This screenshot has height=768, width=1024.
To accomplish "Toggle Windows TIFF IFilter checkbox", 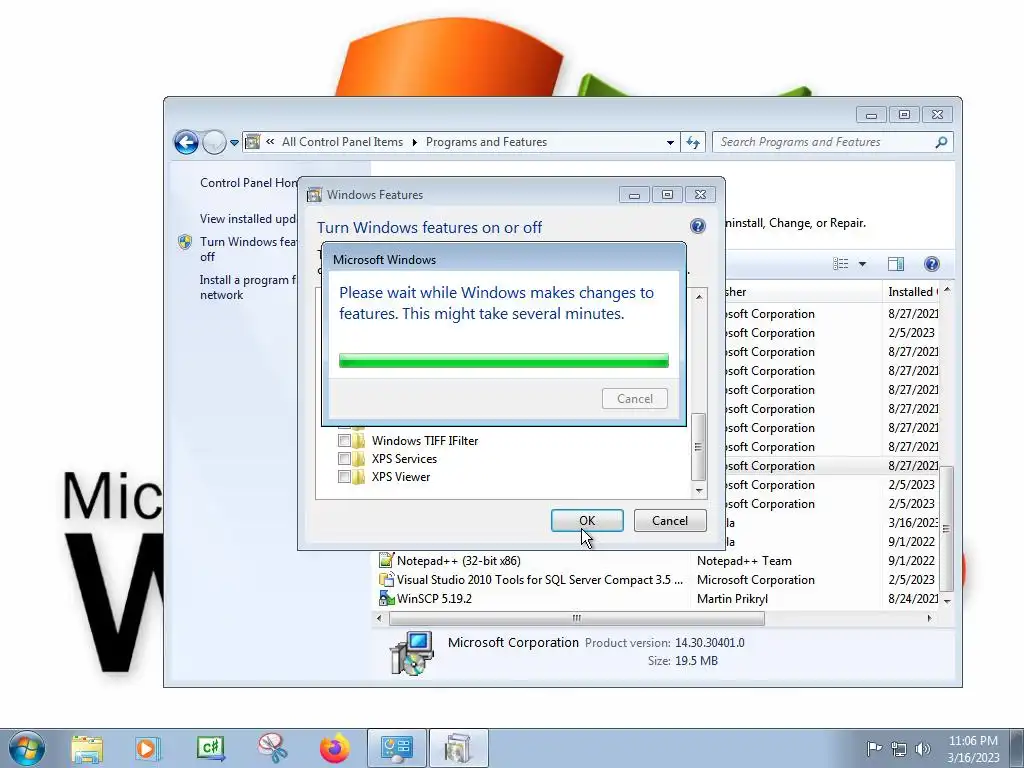I will pyautogui.click(x=344, y=441).
